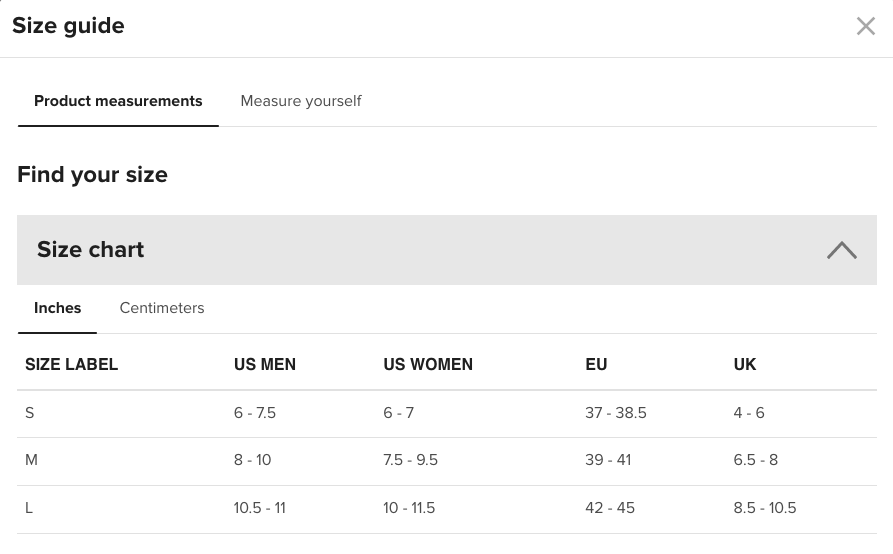Collapse the Size chart chevron
893x554 pixels.
(x=842, y=250)
